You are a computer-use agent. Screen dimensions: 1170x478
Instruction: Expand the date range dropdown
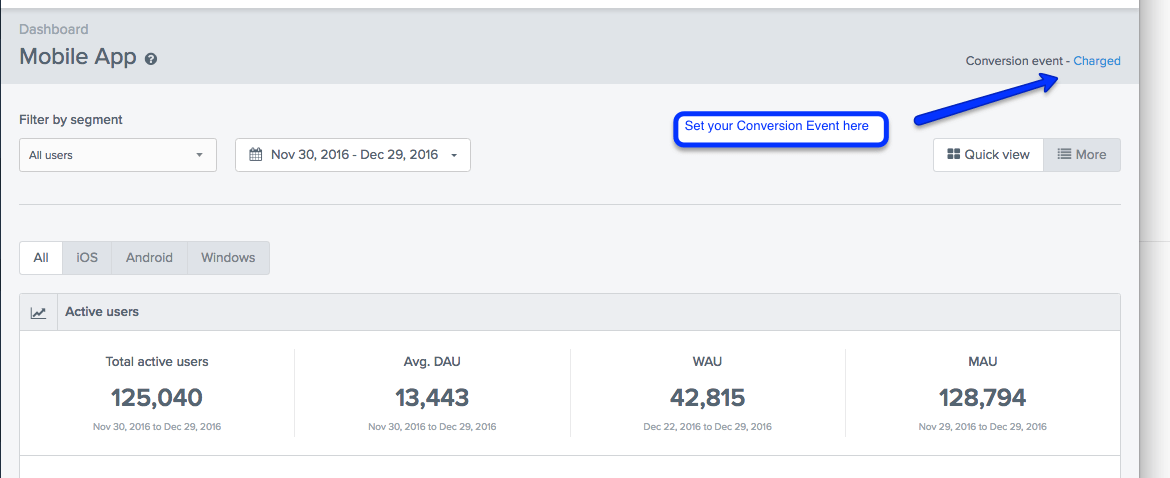(x=353, y=155)
